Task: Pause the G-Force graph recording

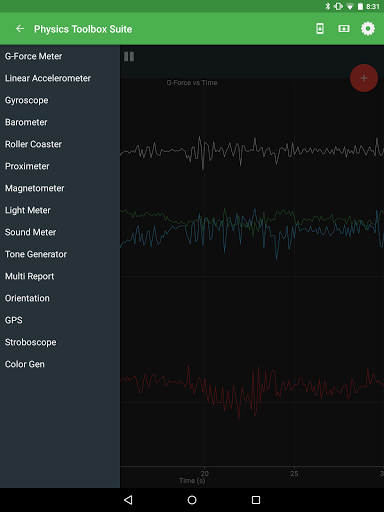Action: tap(129, 57)
